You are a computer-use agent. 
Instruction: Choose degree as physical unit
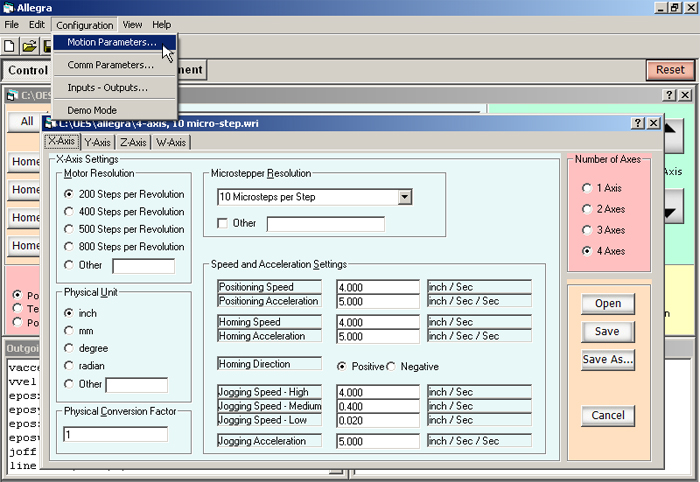pos(86,348)
